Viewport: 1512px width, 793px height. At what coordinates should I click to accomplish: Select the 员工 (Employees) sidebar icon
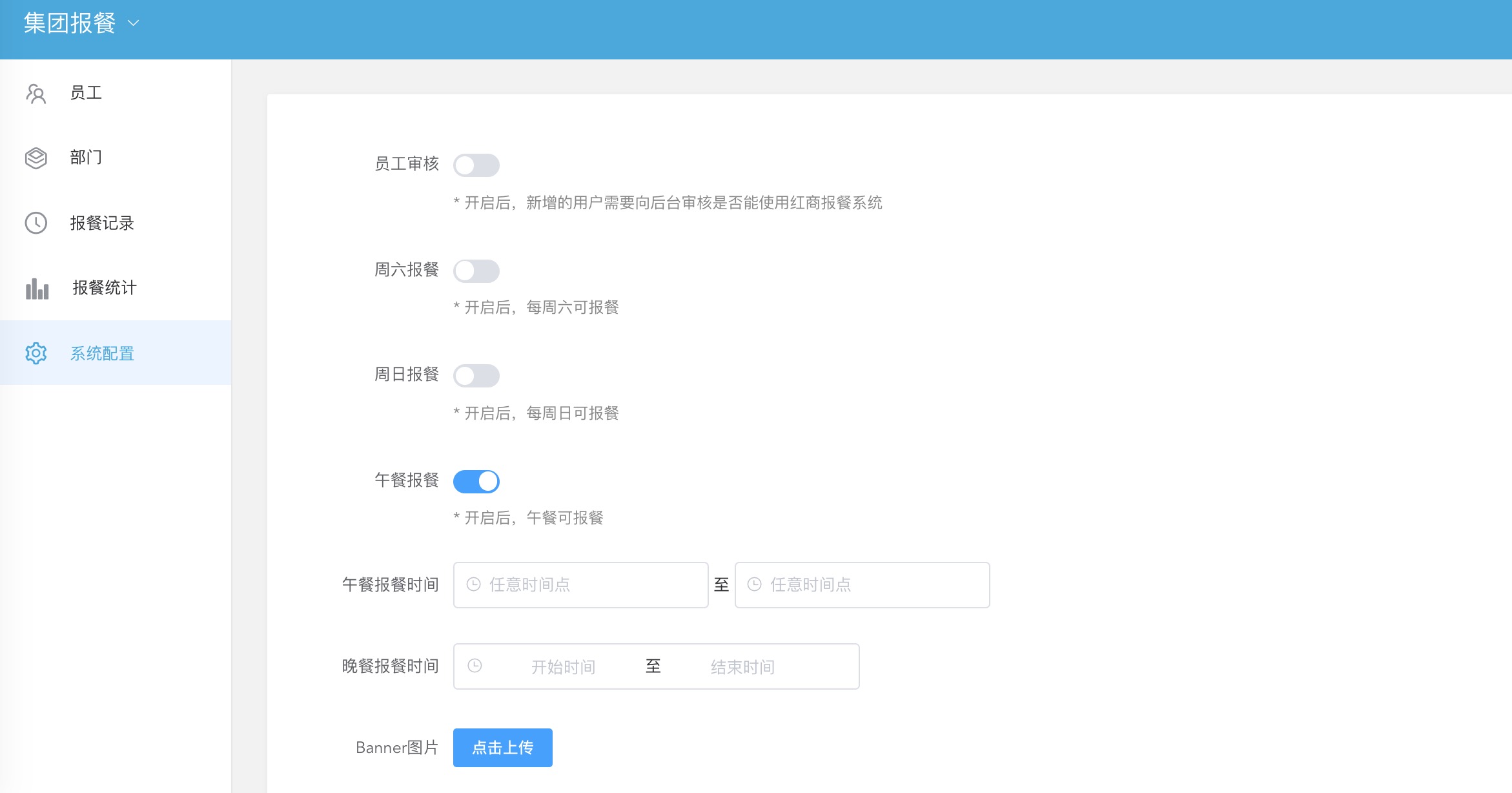tap(36, 93)
